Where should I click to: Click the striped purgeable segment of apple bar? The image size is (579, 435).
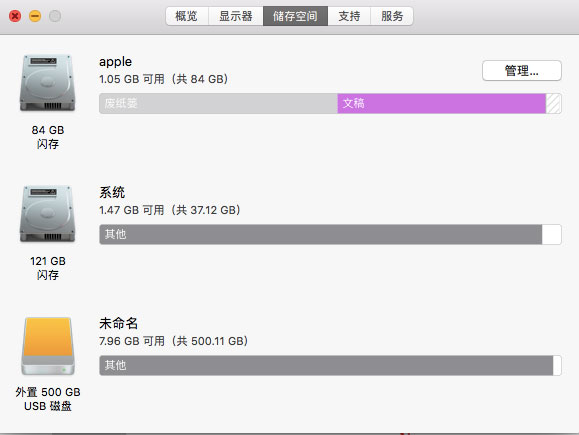click(x=554, y=103)
